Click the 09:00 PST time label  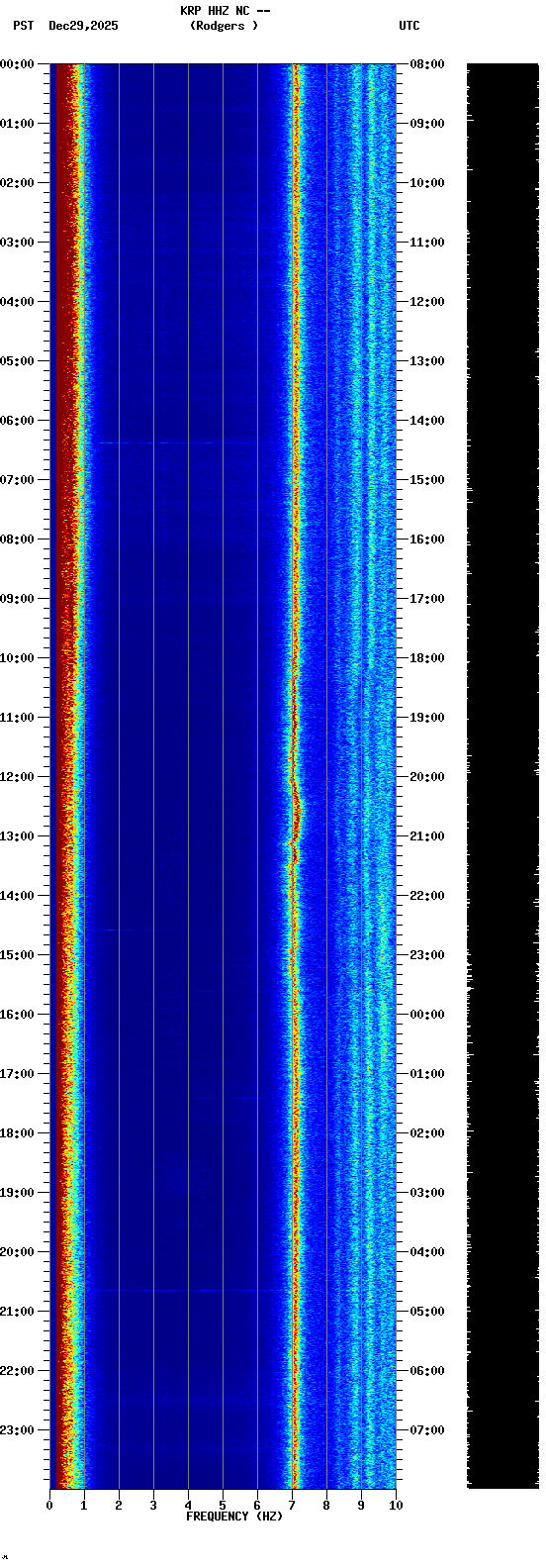(x=17, y=599)
